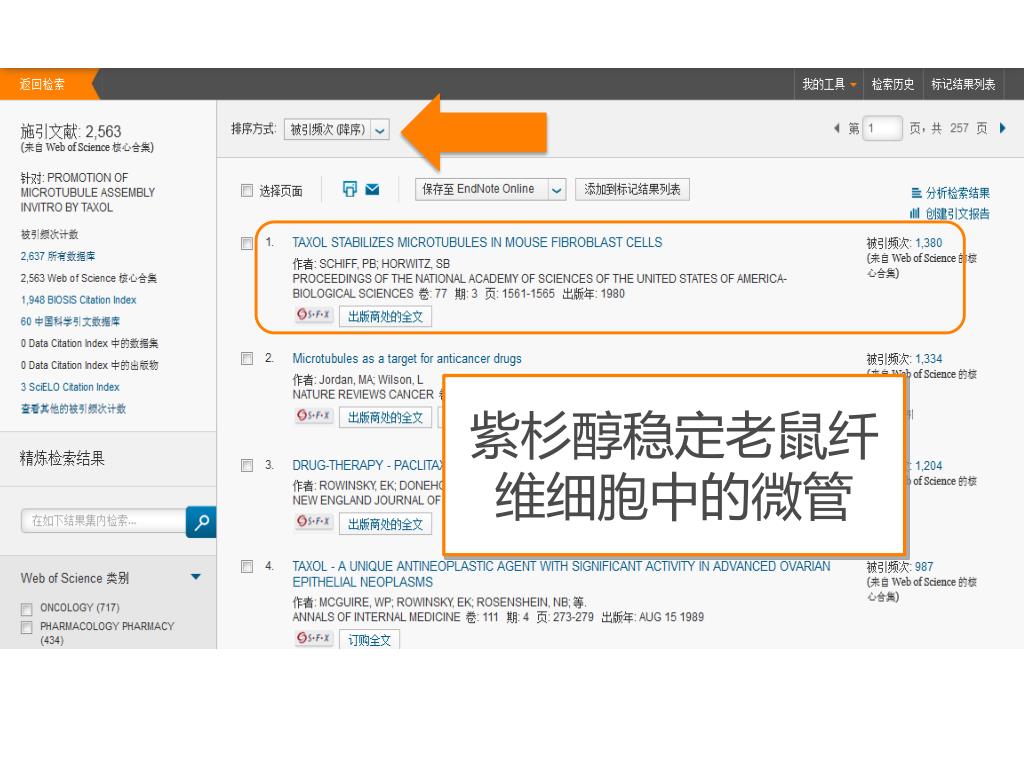1024x768 pixels.
Task: Open 检索历史 in top bar
Action: (x=893, y=84)
